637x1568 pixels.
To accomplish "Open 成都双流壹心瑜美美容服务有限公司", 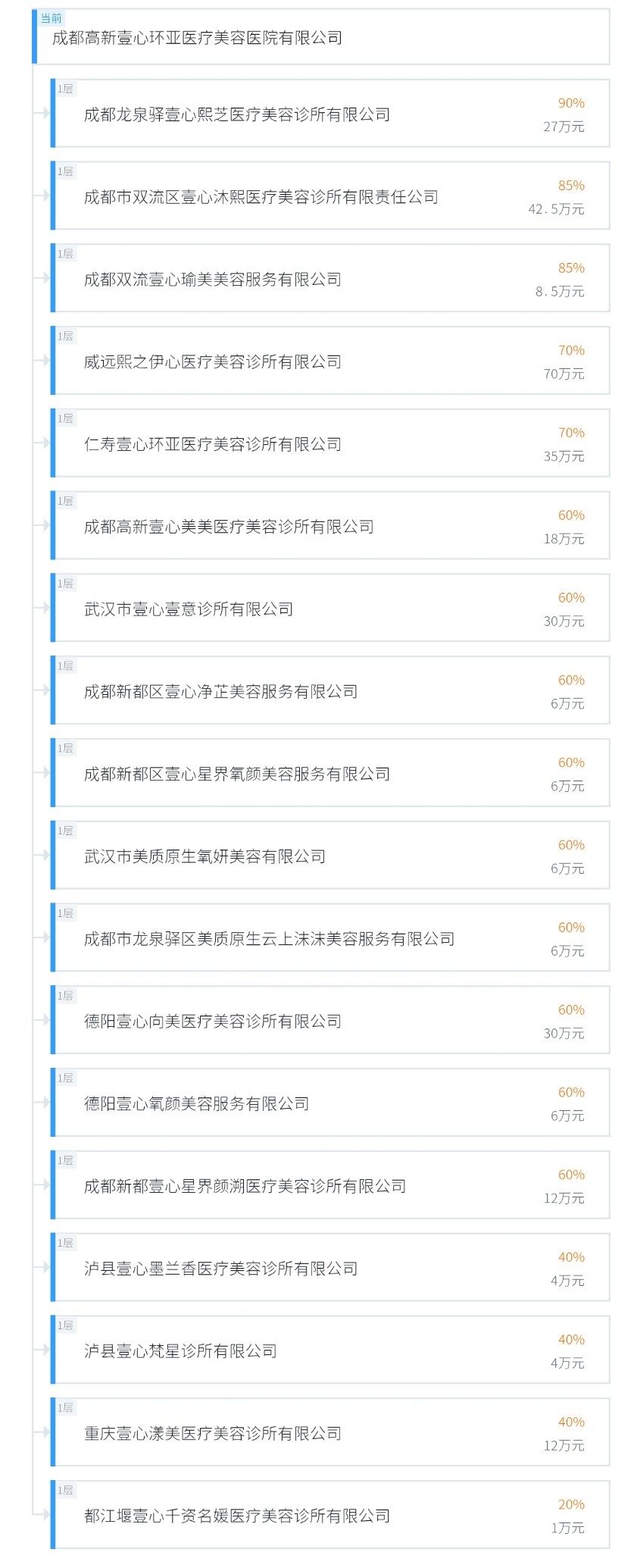I will 212,280.
